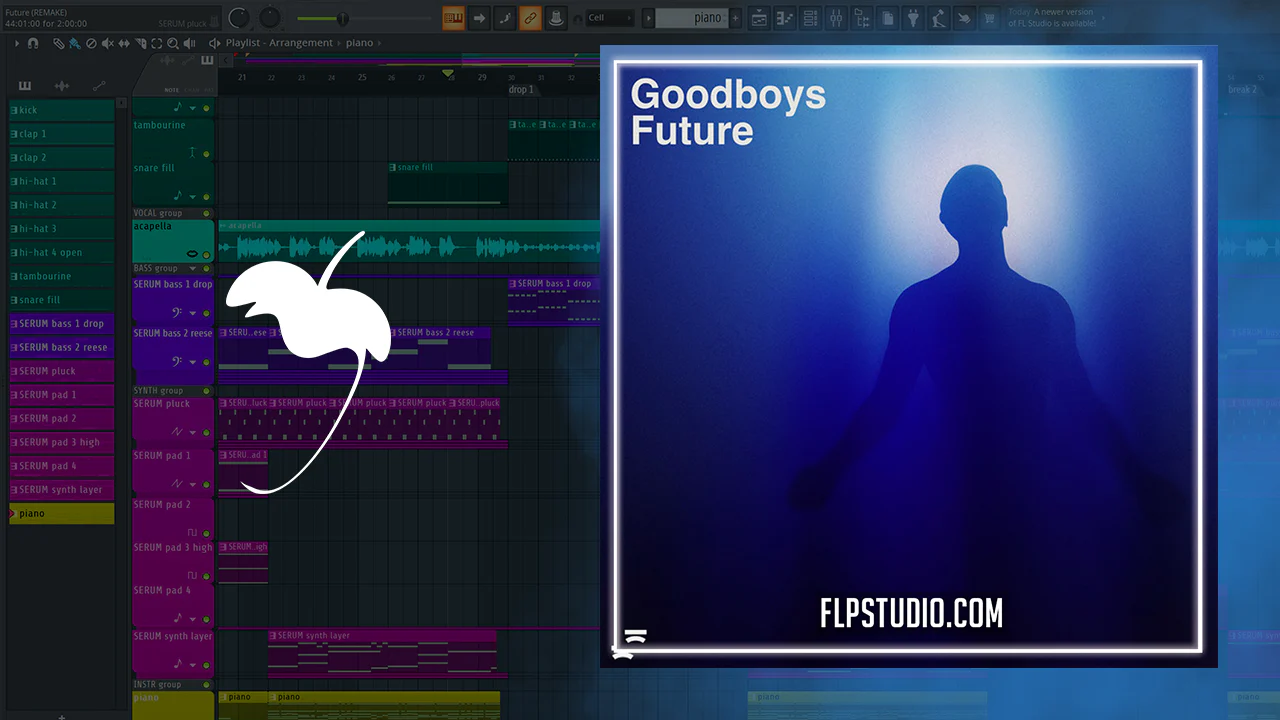Image resolution: width=1280 pixels, height=720 pixels.
Task: Click Playlist - Arrangement breadcrumb
Action: click(x=279, y=43)
